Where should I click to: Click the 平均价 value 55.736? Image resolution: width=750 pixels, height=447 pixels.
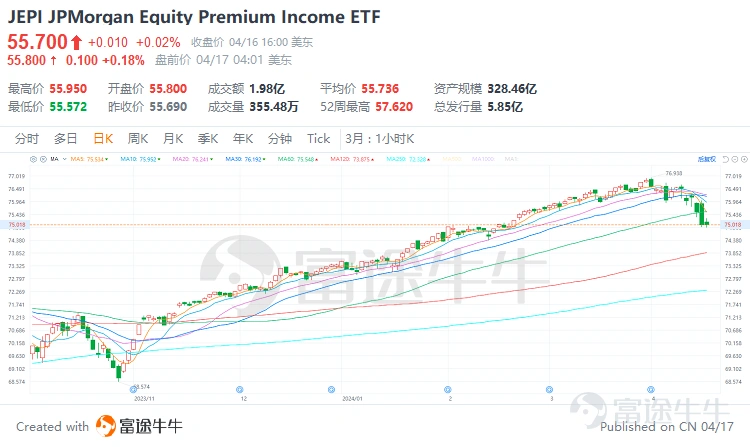click(x=380, y=89)
